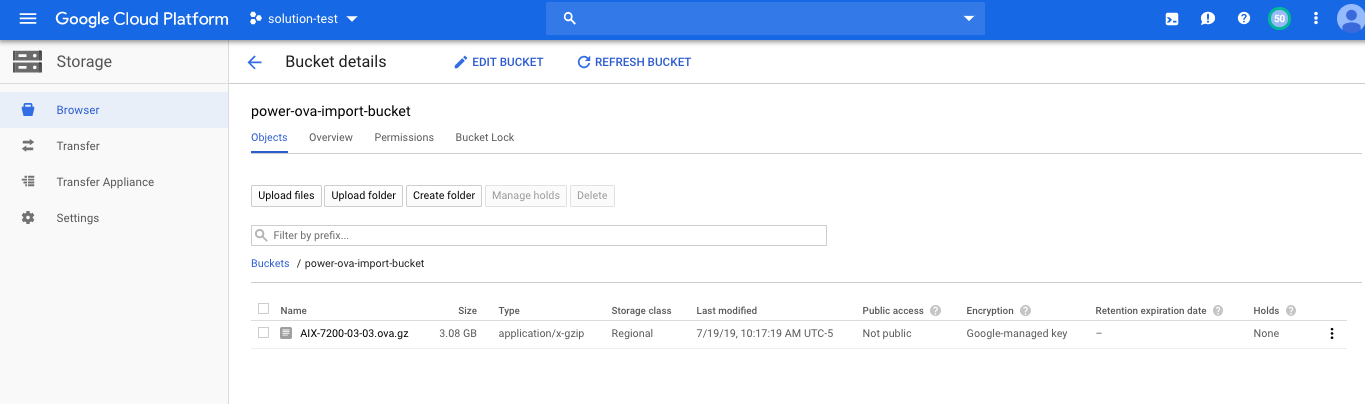Click the Transfer Appliance icon
Image resolution: width=1365 pixels, height=404 pixels.
coord(28,182)
